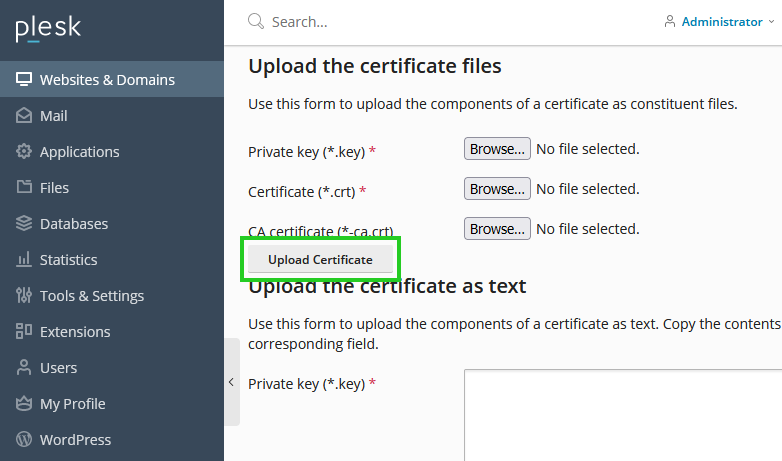This screenshot has height=461, width=782.
Task: Expand the Administrator account dropdown arrow
Action: tap(771, 22)
